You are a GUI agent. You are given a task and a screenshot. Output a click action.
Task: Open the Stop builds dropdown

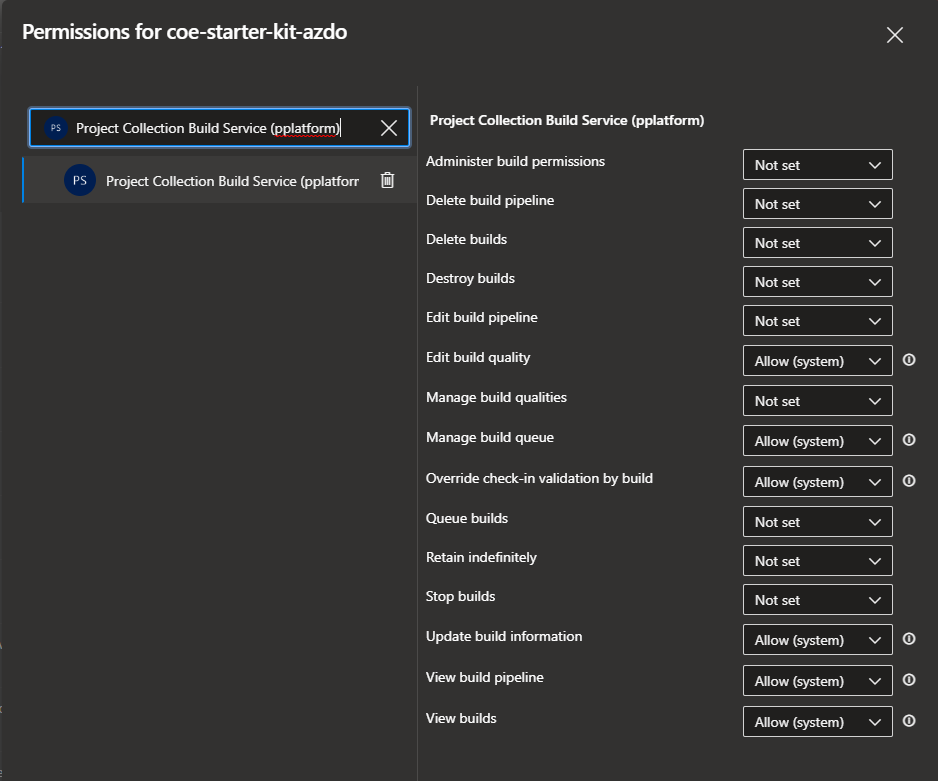tap(817, 599)
